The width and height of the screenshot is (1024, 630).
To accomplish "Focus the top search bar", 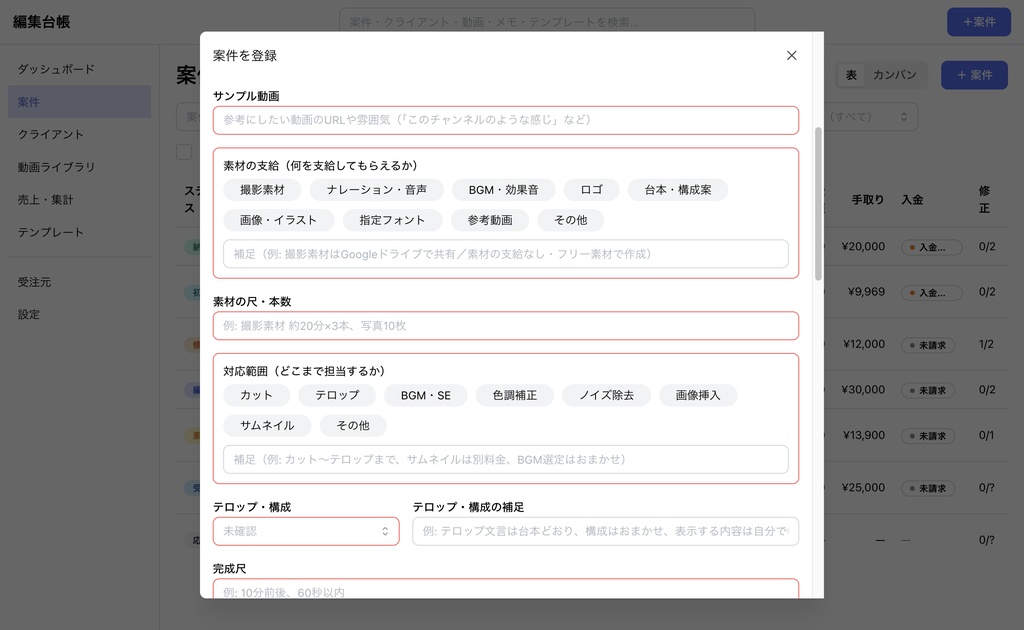I will tap(547, 22).
